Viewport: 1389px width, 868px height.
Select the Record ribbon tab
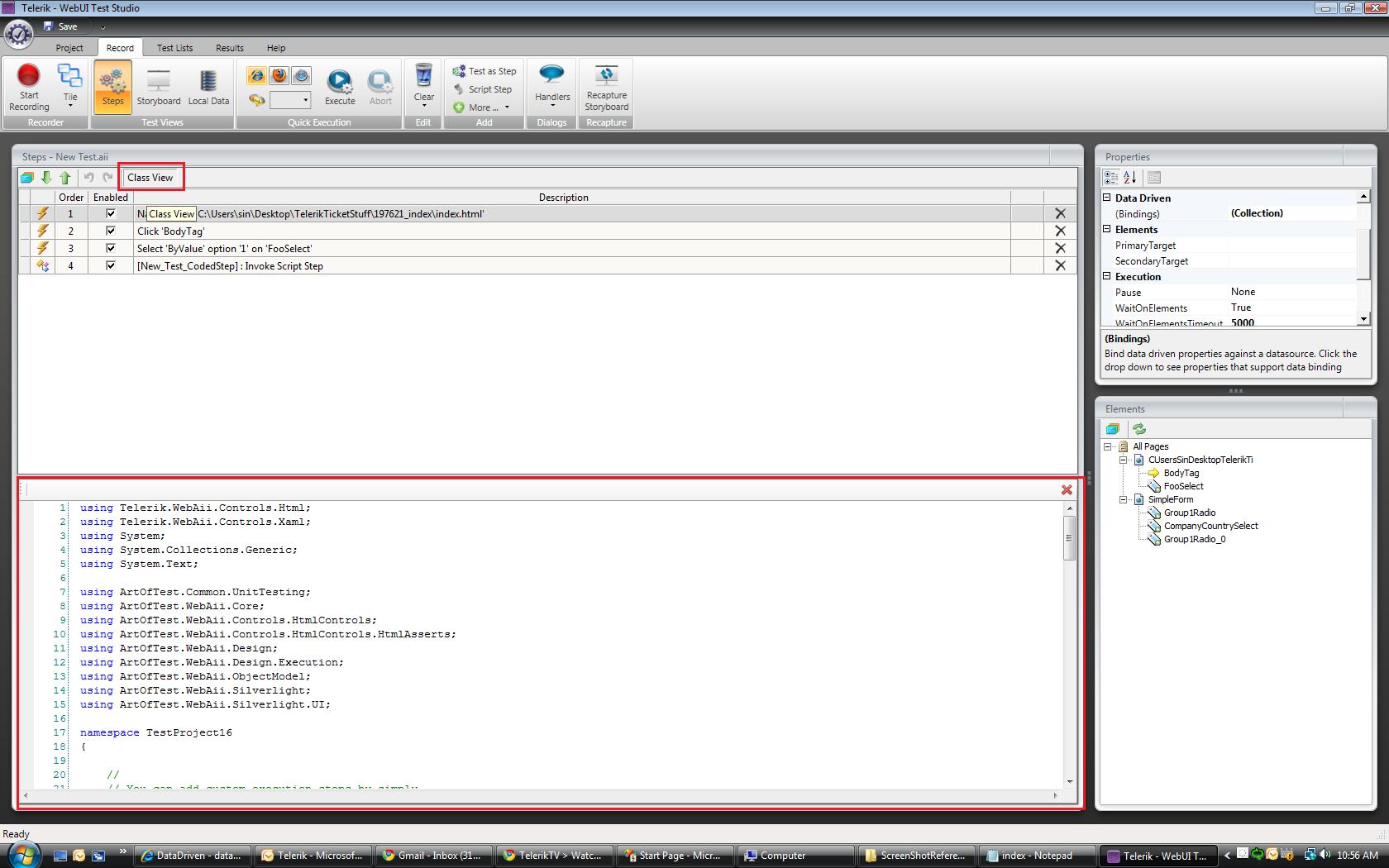click(x=120, y=48)
